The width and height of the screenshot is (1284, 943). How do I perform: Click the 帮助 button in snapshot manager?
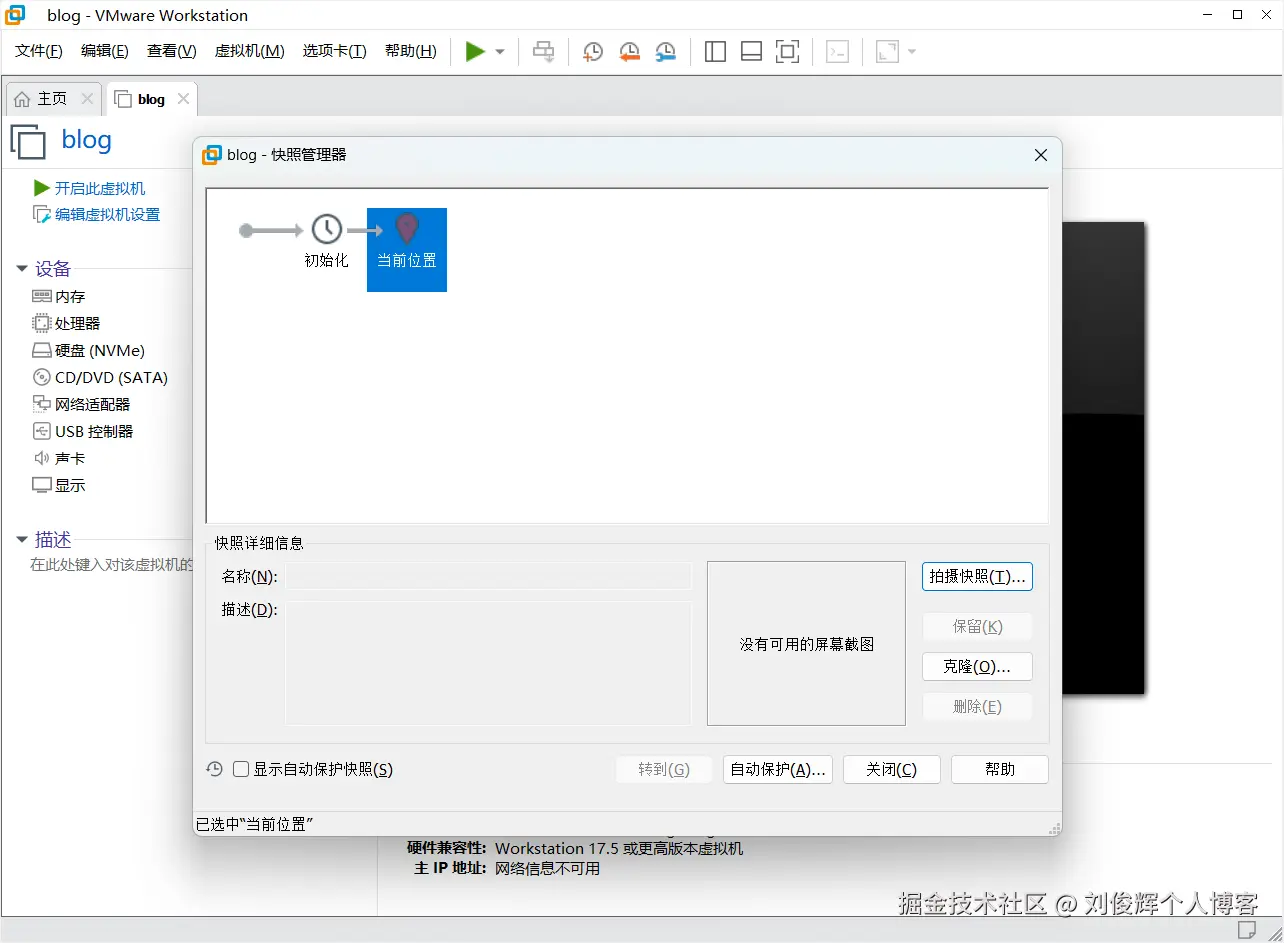(x=1000, y=769)
